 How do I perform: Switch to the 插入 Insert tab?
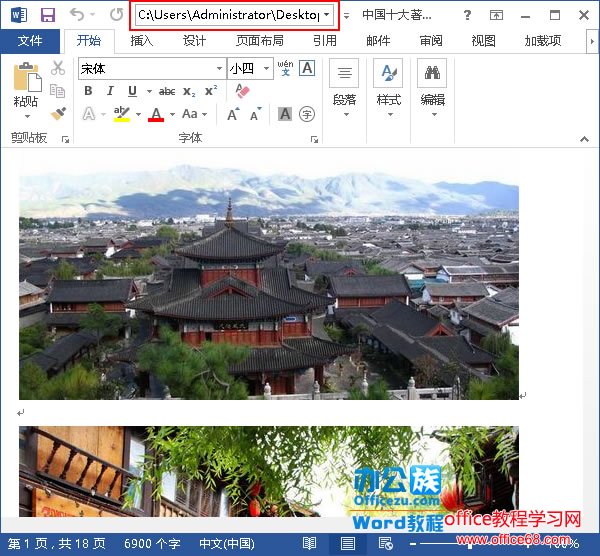(141, 41)
